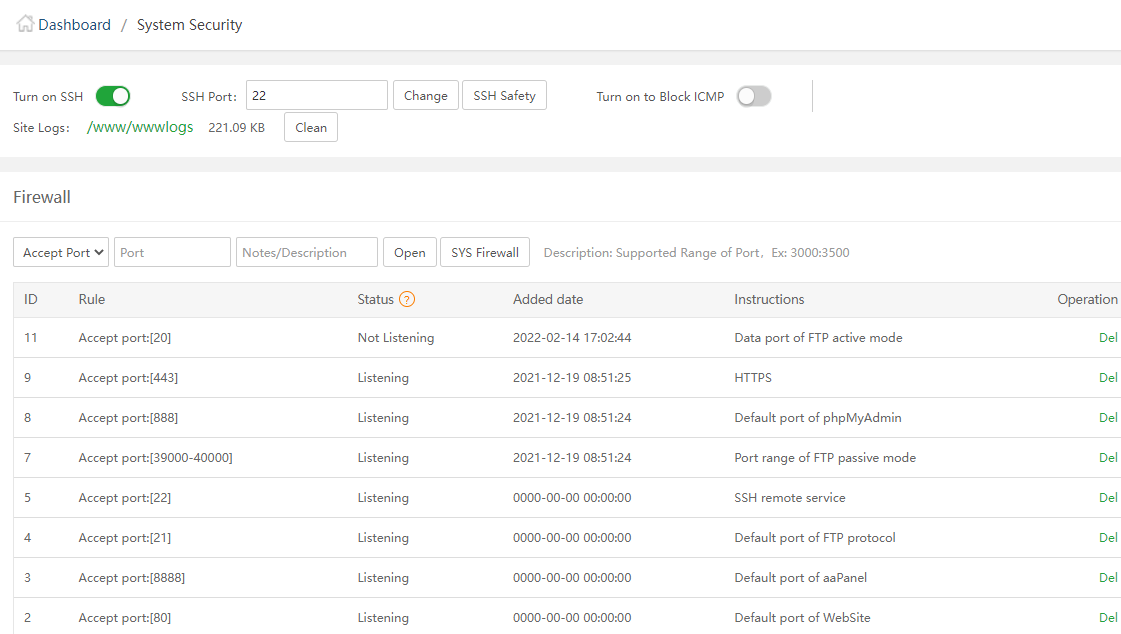Go to the Dashboard breadcrumb link

point(74,25)
